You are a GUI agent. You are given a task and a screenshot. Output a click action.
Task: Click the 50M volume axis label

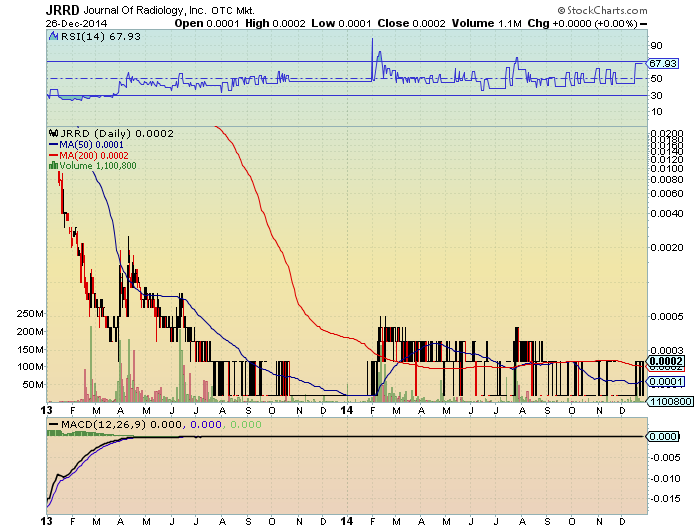pyautogui.click(x=33, y=385)
